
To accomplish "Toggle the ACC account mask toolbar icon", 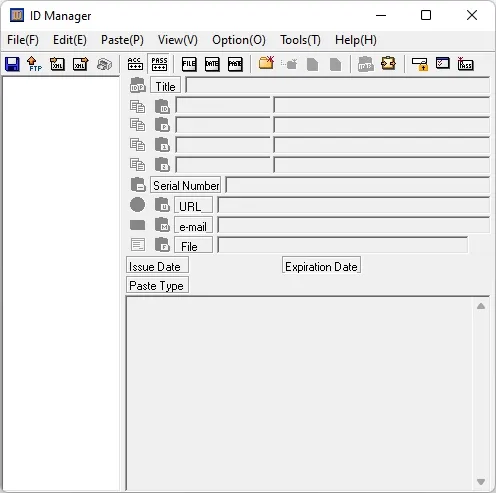I will [x=135, y=64].
